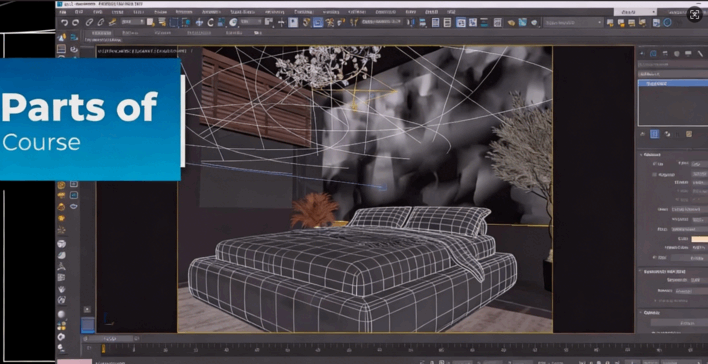Open Select by Name dialog icon

pyautogui.click(x=162, y=22)
